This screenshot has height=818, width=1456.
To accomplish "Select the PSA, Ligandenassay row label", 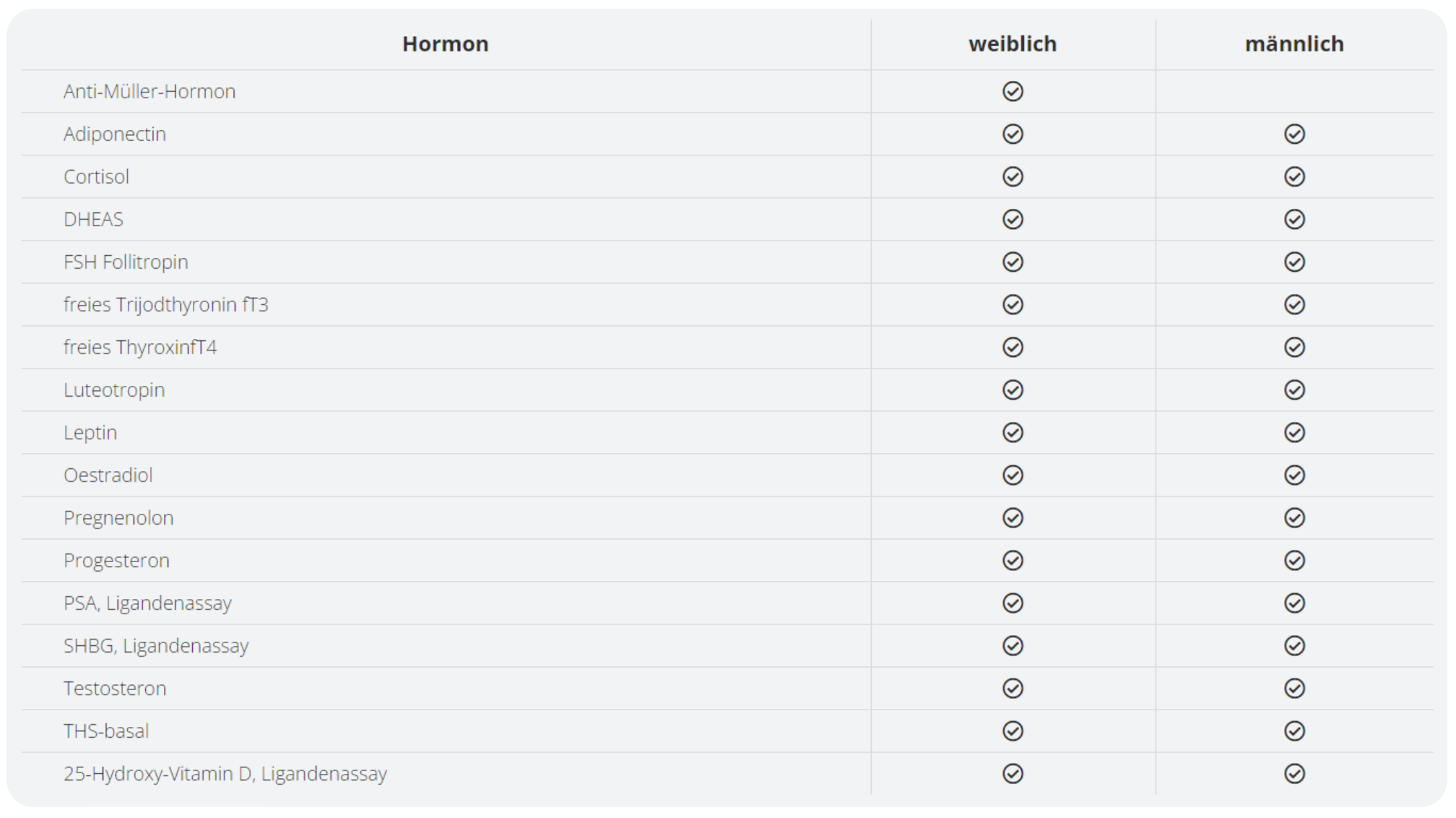I will 147,603.
